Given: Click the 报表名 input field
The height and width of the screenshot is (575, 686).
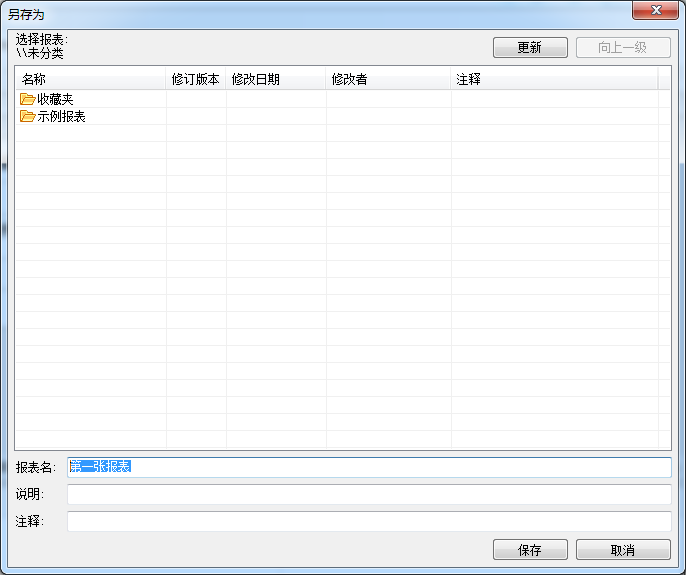Looking at the screenshot, I should pos(369,467).
